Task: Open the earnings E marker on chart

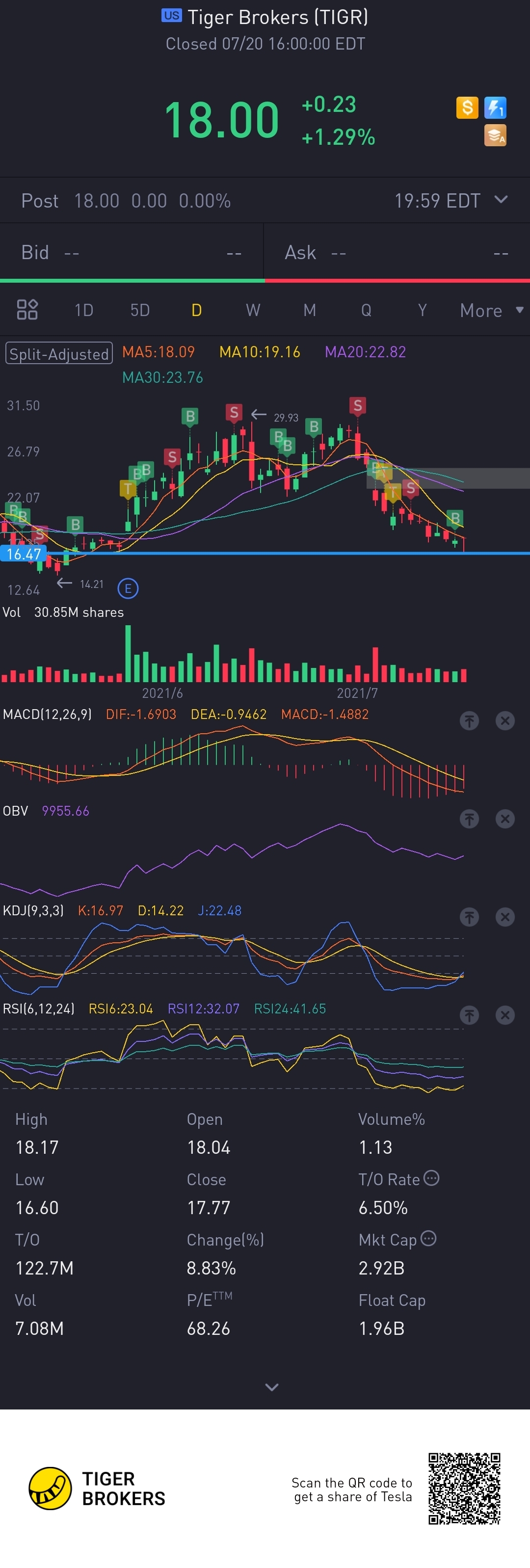Action: [128, 588]
